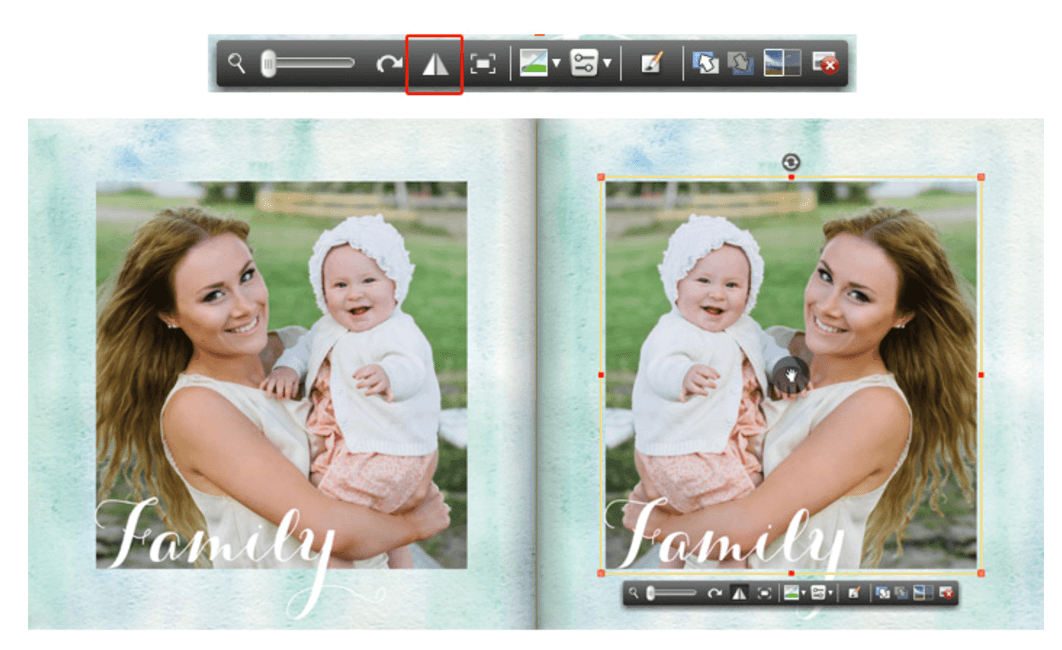This screenshot has width=1062, height=650.
Task: Click delete photo icon in small bottom toolbar
Action: pos(946,593)
